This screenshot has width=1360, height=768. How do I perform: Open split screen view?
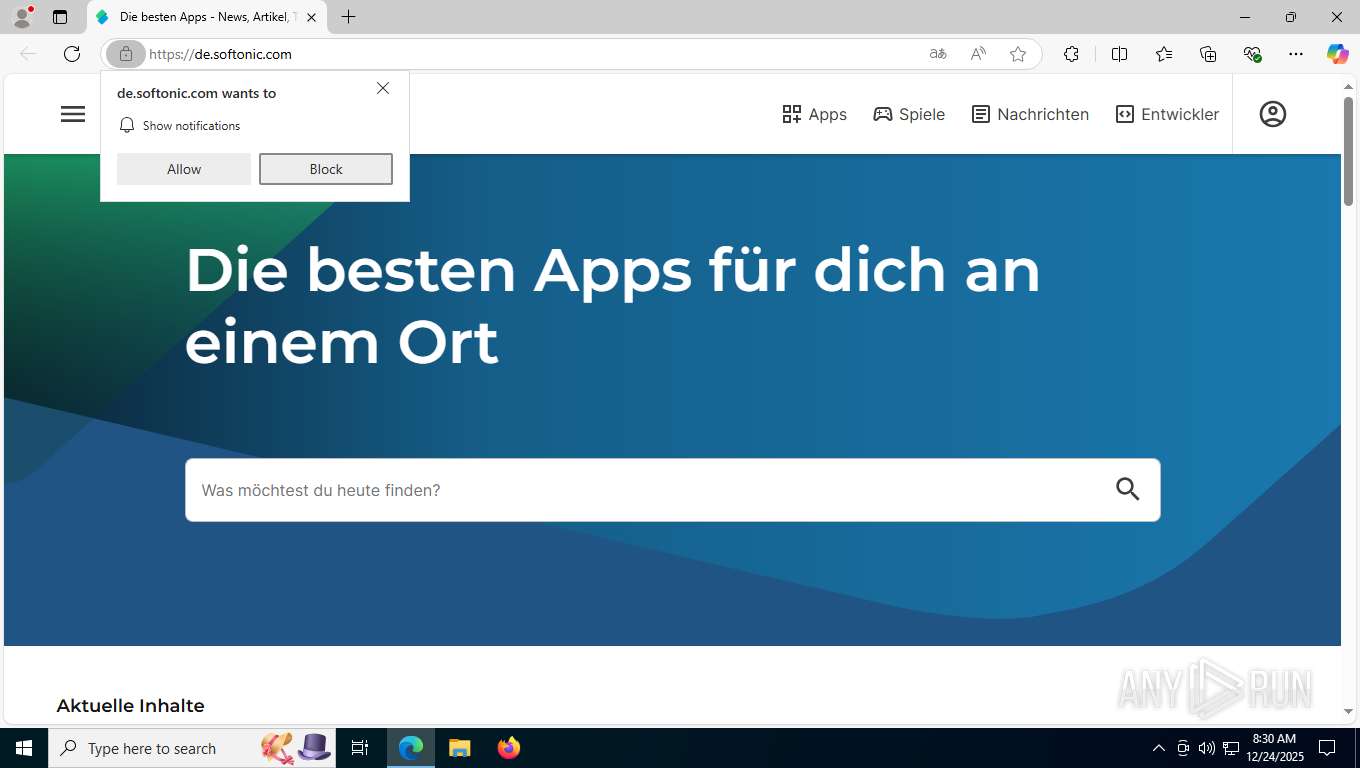pyautogui.click(x=1119, y=54)
